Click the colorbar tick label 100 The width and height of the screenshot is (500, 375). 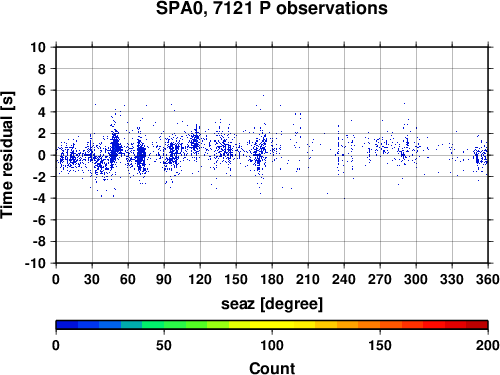pyautogui.click(x=272, y=345)
